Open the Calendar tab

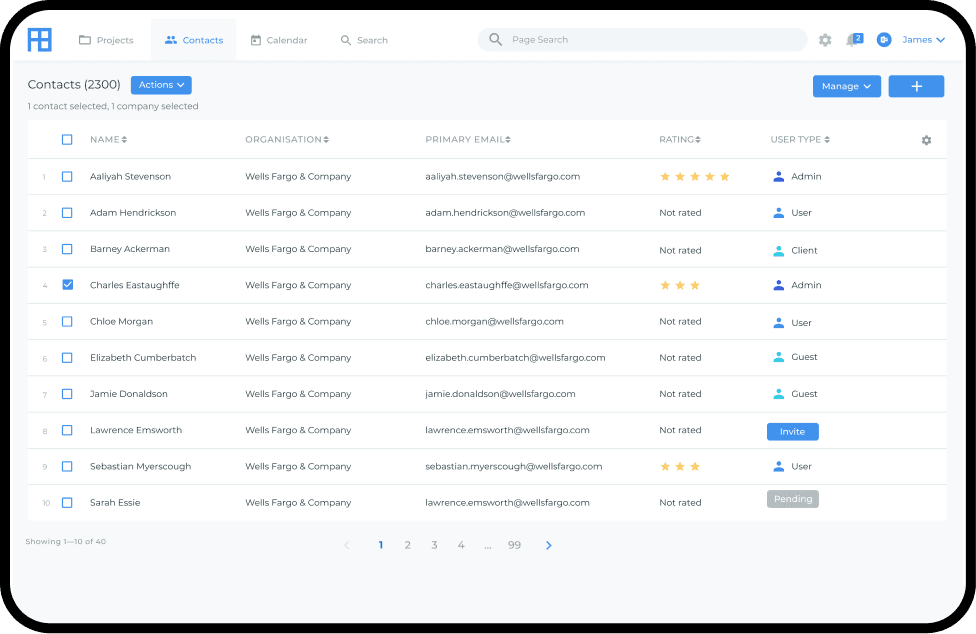click(279, 40)
